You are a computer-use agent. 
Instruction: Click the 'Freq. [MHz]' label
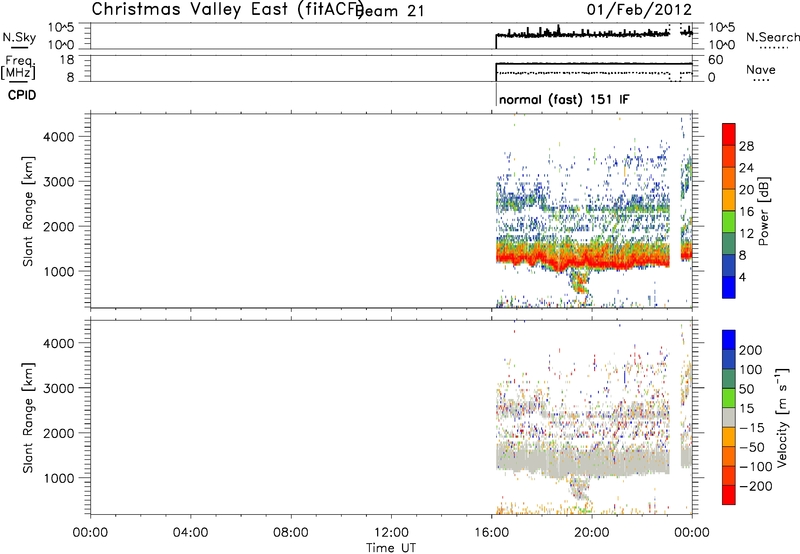18,67
